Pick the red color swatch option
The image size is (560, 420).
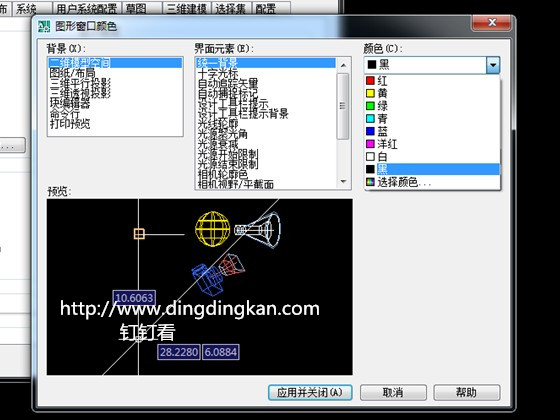coord(432,80)
